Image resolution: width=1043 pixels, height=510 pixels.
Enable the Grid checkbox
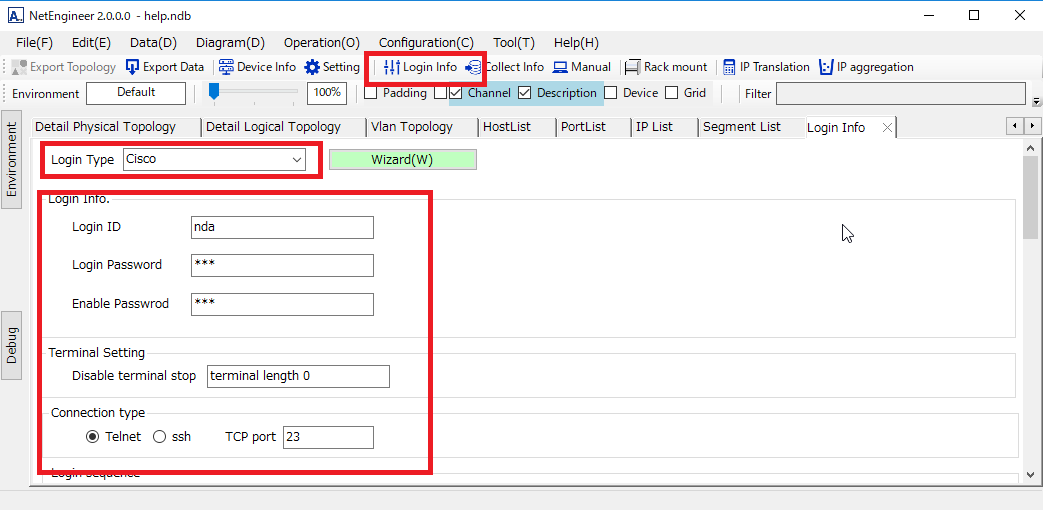672,93
